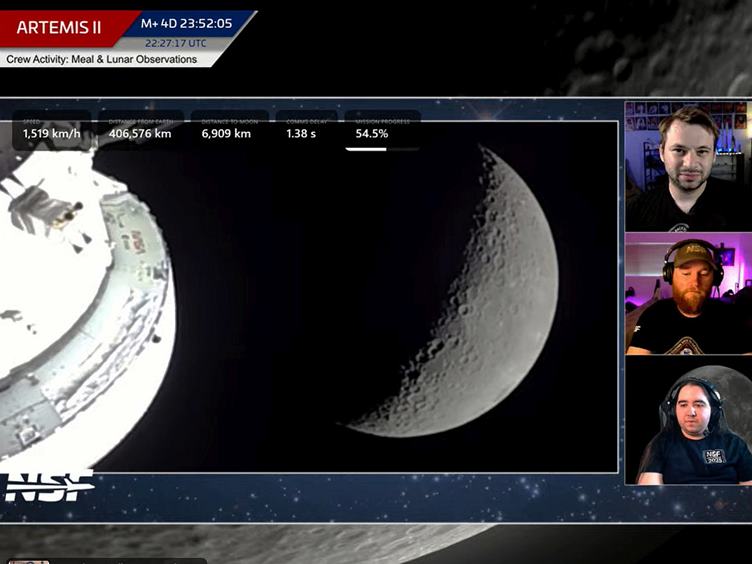
Task: Click the ARTEMIS II mission banner
Action: click(x=62, y=26)
